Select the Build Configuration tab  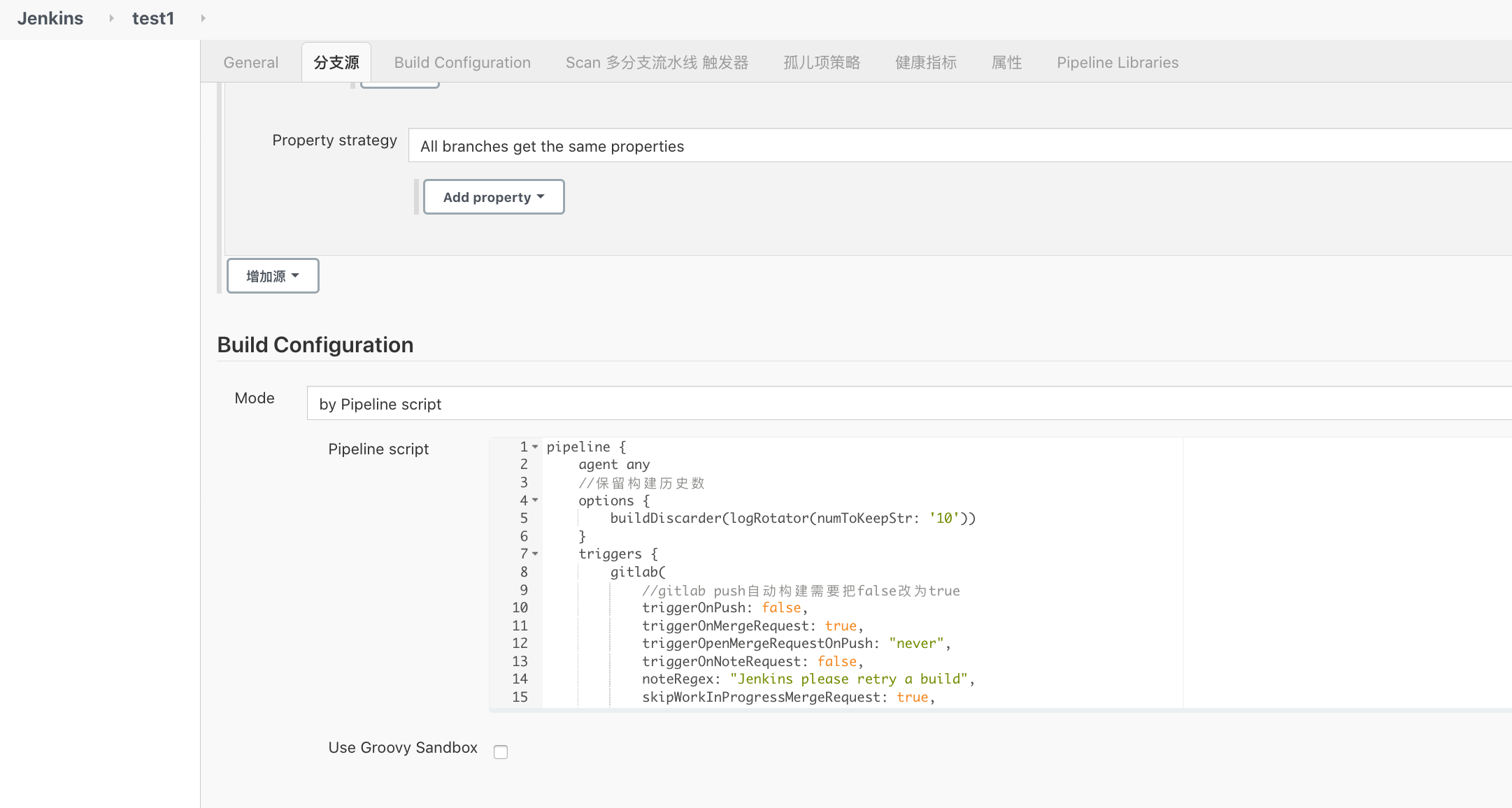(462, 62)
